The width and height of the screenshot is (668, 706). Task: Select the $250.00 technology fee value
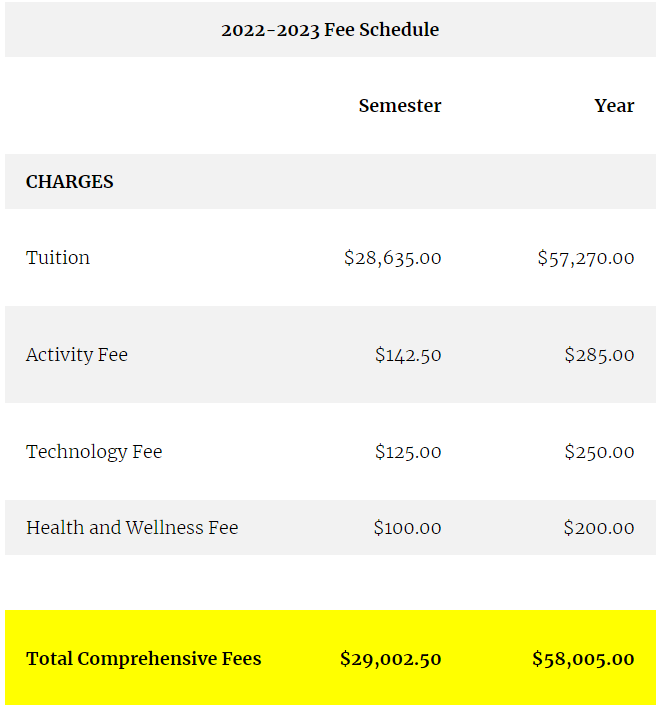(x=599, y=452)
